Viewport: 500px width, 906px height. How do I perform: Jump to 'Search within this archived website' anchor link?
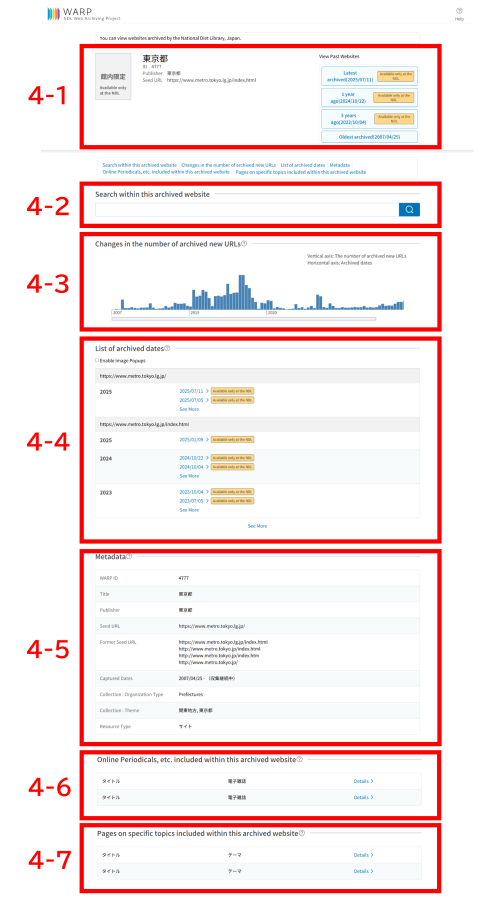tap(139, 165)
